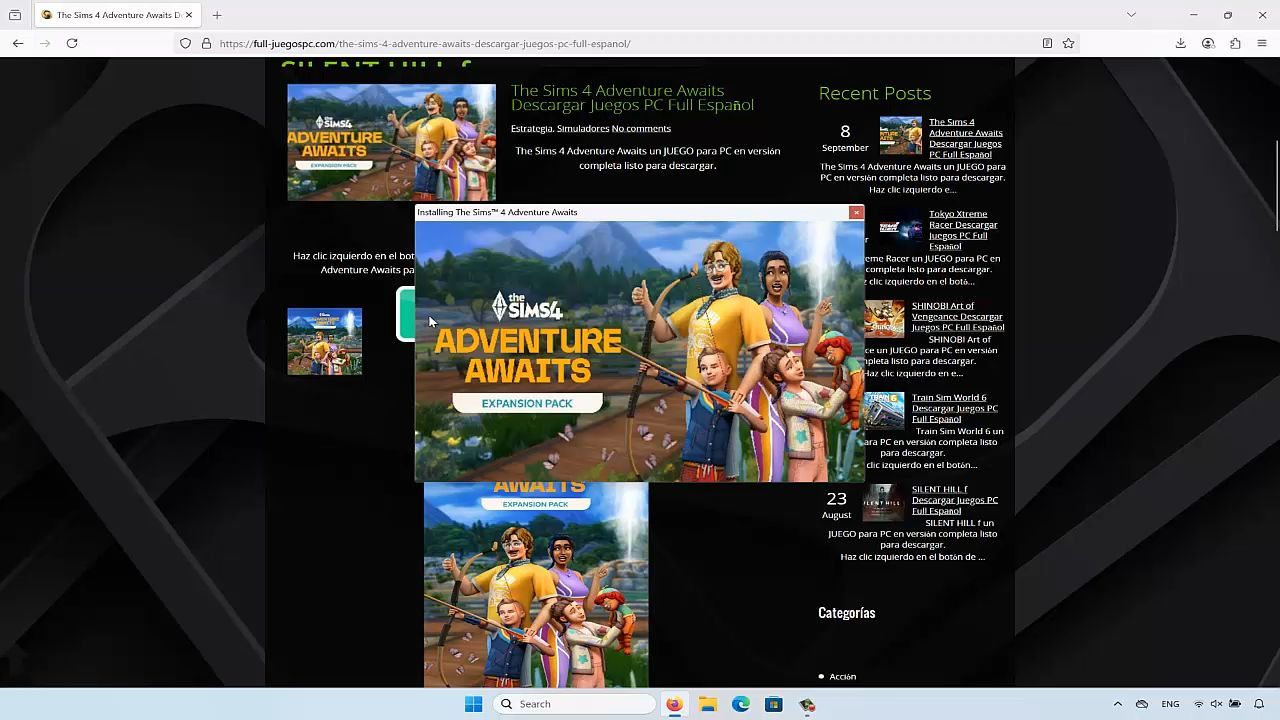Open the Firefox account icon
The width and height of the screenshot is (1280, 720).
(x=1208, y=43)
